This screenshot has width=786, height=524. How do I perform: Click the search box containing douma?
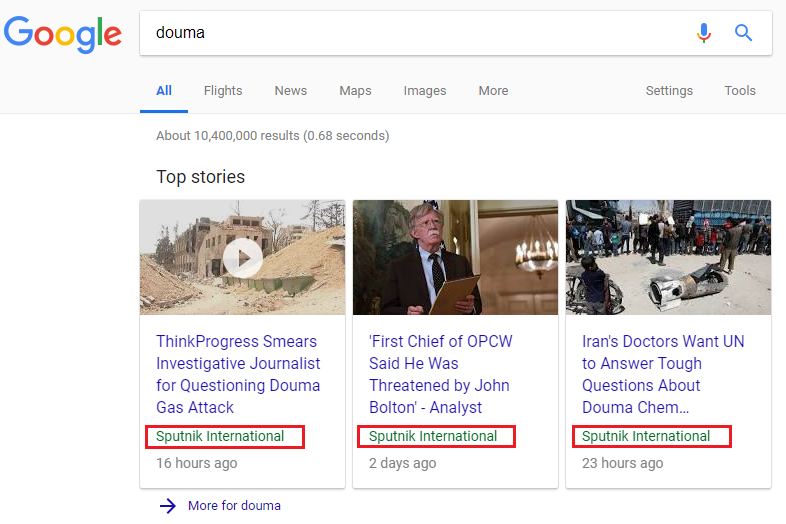click(x=416, y=33)
